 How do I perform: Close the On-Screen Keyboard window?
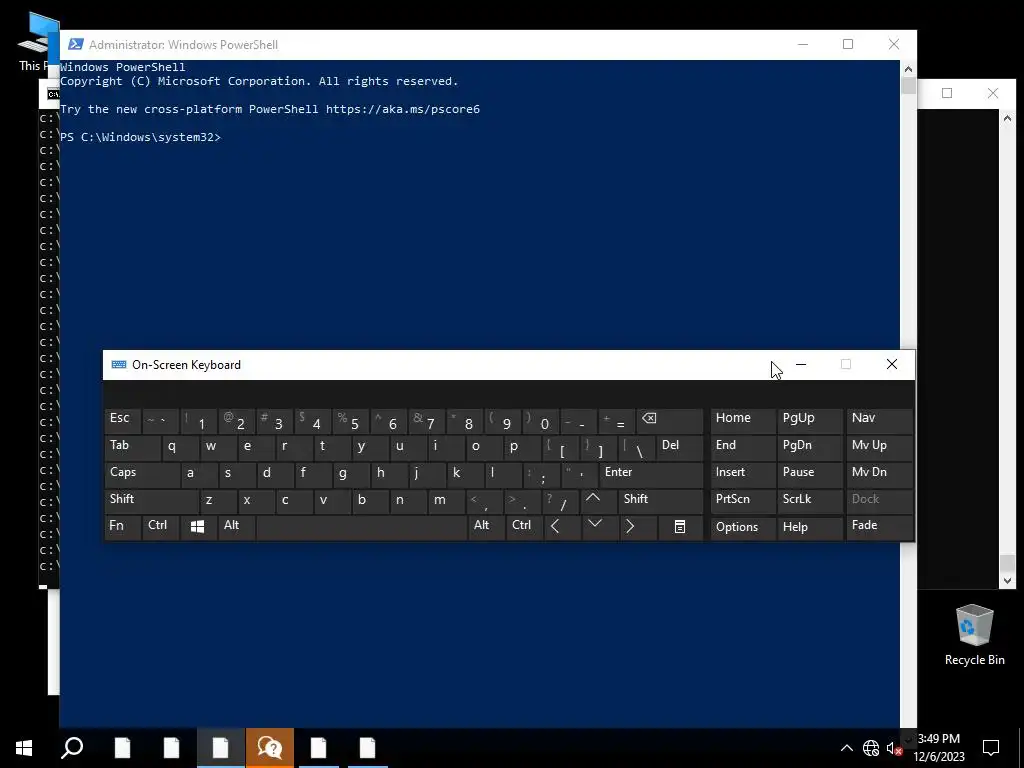pyautogui.click(x=891, y=364)
